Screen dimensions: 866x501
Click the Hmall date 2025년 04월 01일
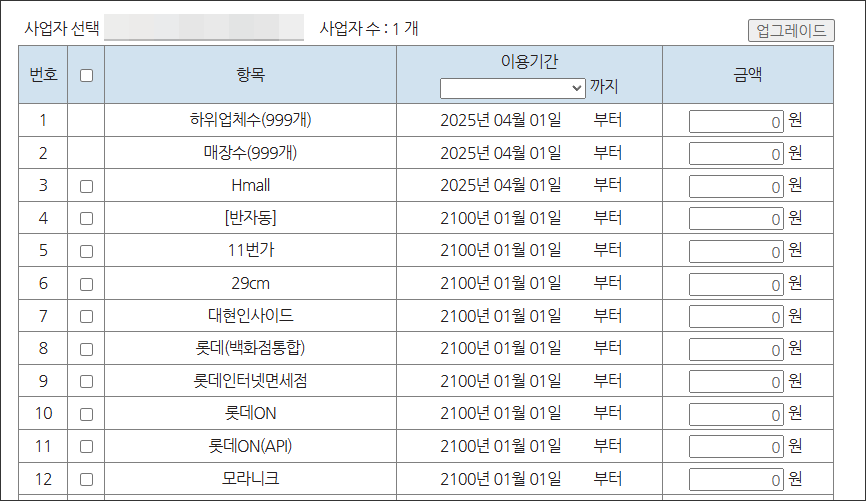click(x=500, y=185)
